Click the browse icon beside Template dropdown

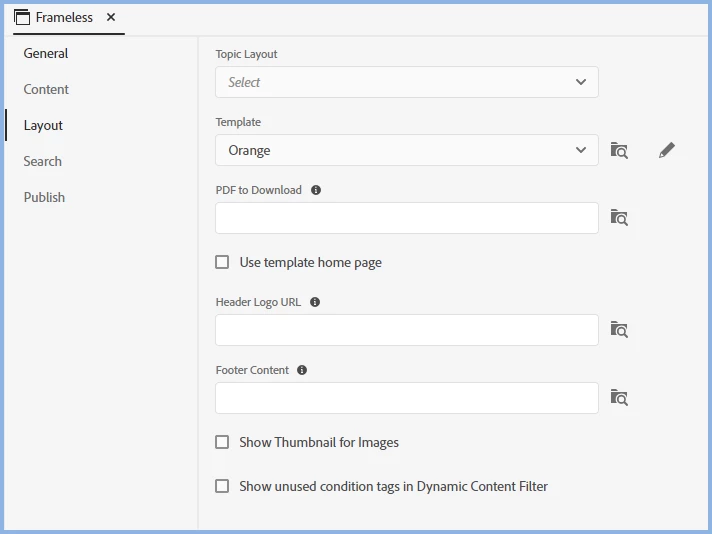tap(619, 150)
